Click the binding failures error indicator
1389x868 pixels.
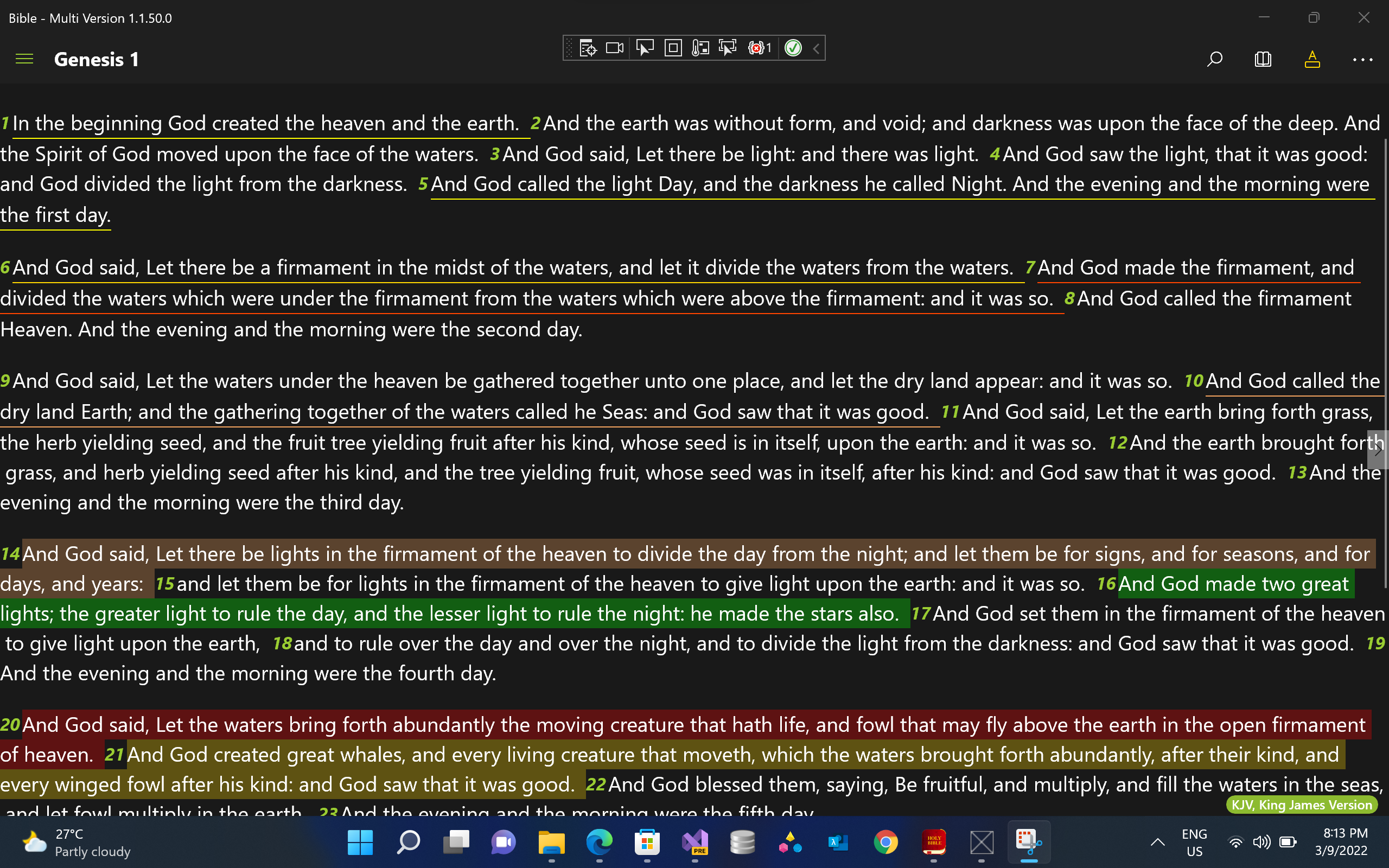tap(760, 48)
